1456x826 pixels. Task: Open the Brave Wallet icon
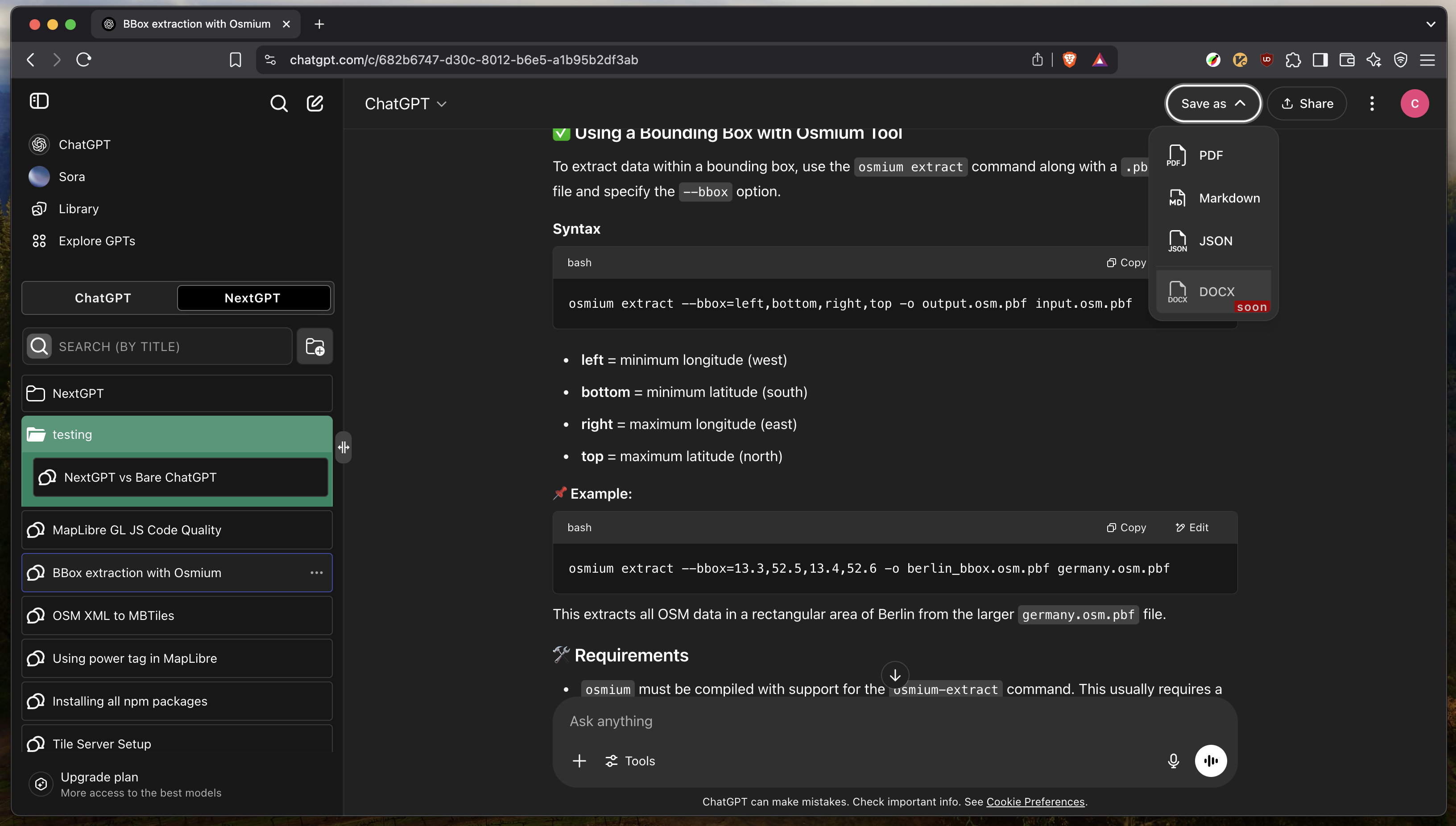(x=1347, y=60)
